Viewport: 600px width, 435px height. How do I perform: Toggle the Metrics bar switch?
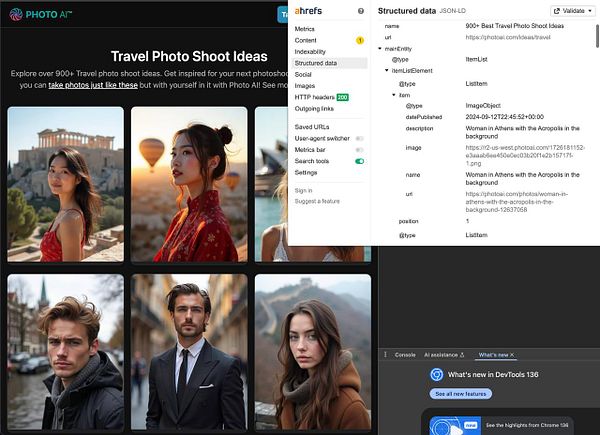(359, 150)
